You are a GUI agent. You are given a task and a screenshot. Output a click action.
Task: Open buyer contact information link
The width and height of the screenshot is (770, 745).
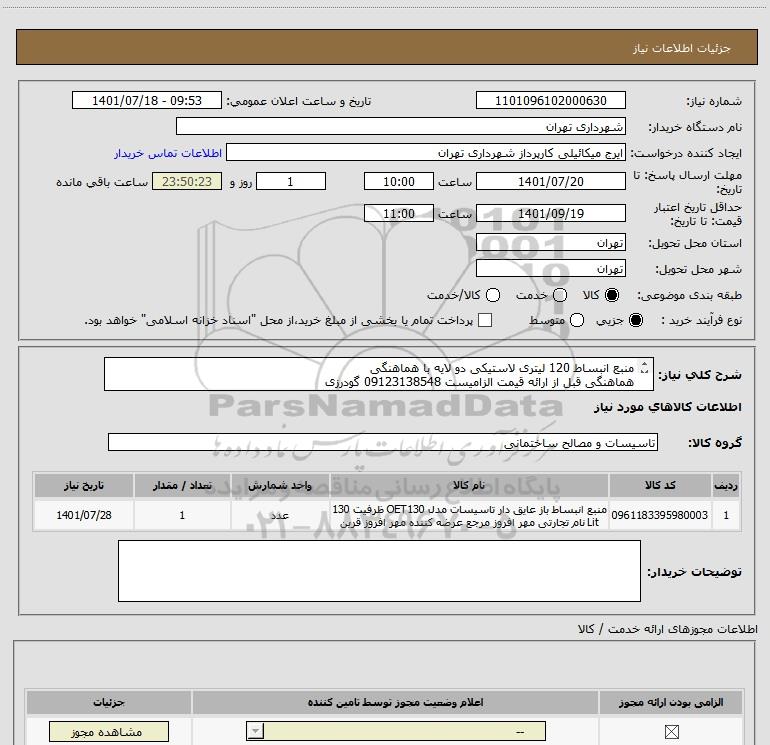tap(168, 153)
